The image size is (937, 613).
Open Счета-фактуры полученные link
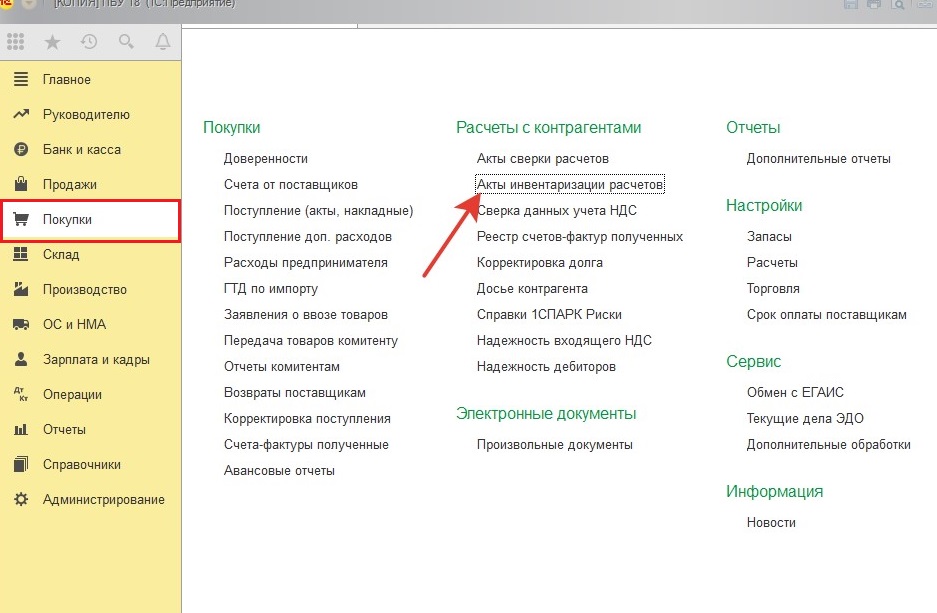[306, 445]
